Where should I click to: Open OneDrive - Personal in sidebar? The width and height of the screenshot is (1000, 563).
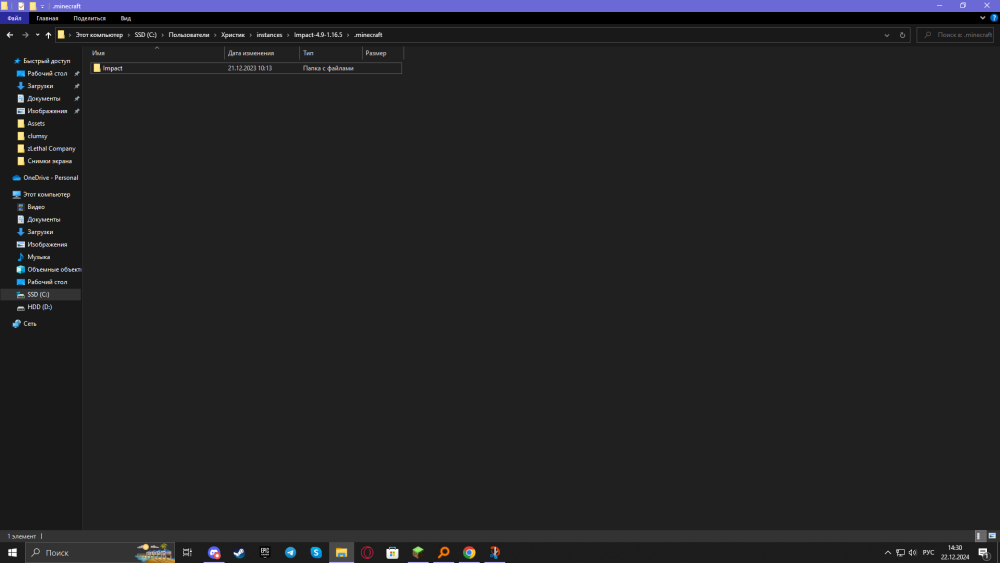tap(50, 178)
